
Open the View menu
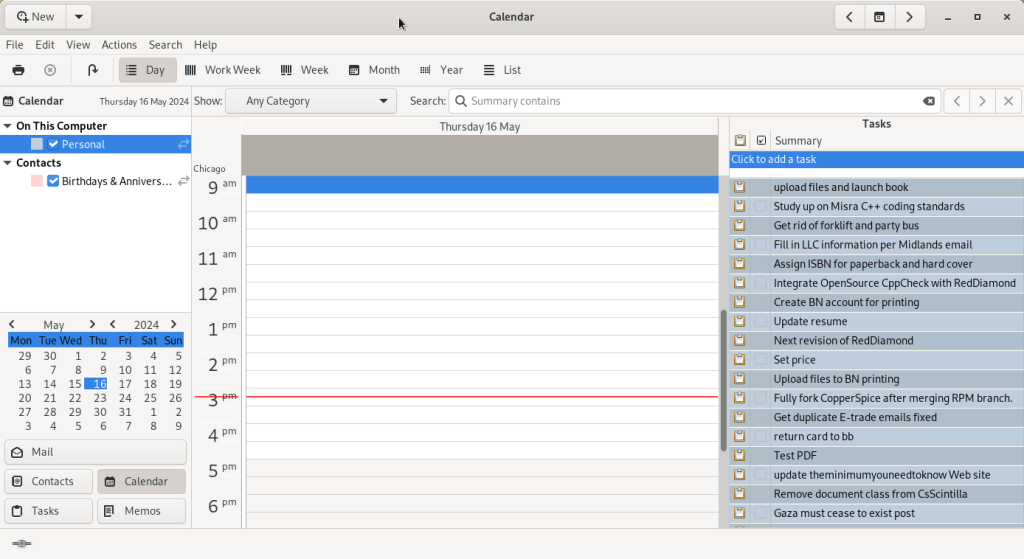click(x=78, y=44)
